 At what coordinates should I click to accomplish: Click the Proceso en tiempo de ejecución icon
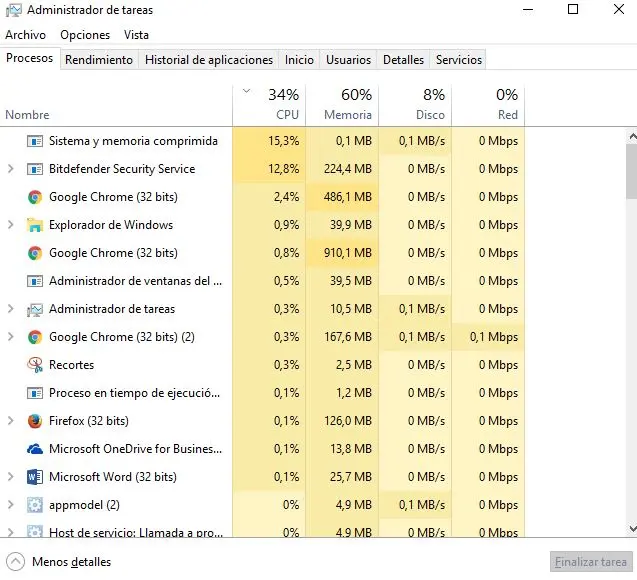(x=35, y=393)
